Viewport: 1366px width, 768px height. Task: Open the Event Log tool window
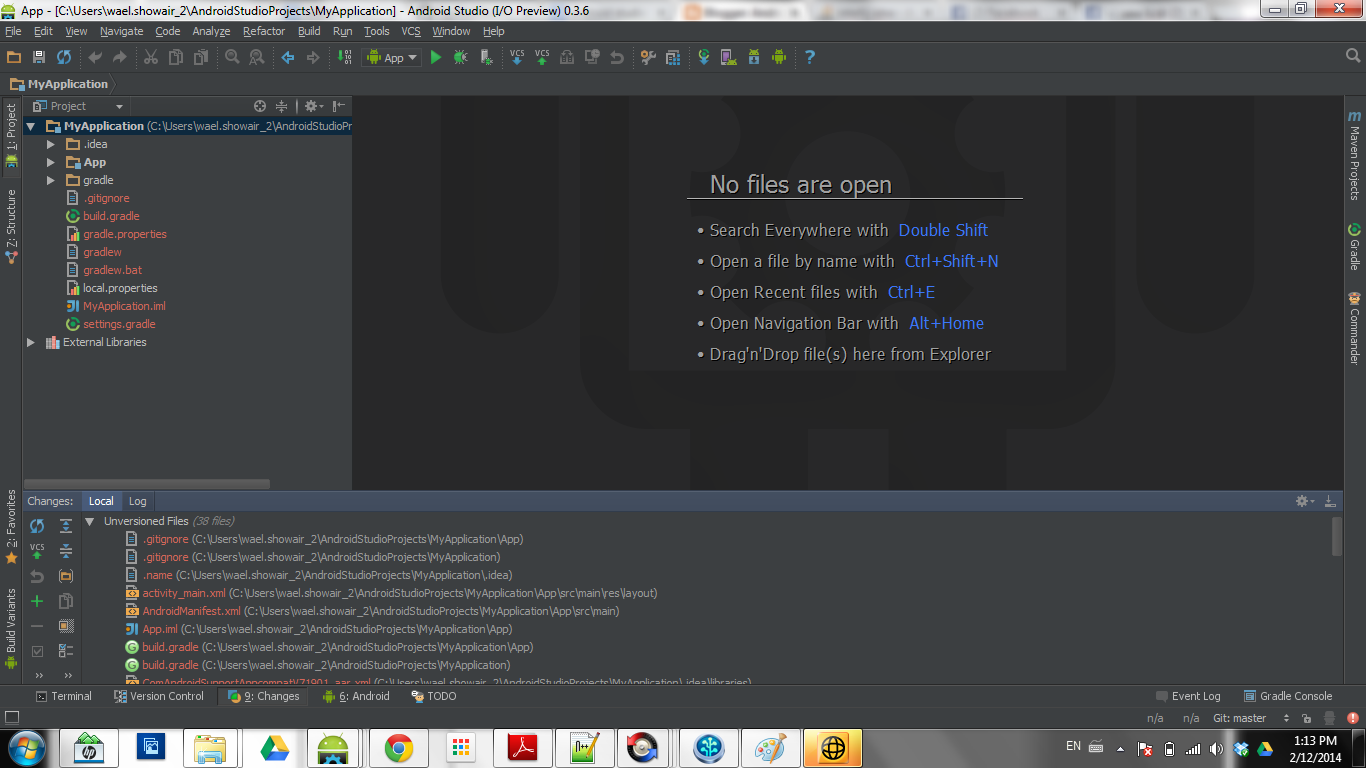point(1188,696)
